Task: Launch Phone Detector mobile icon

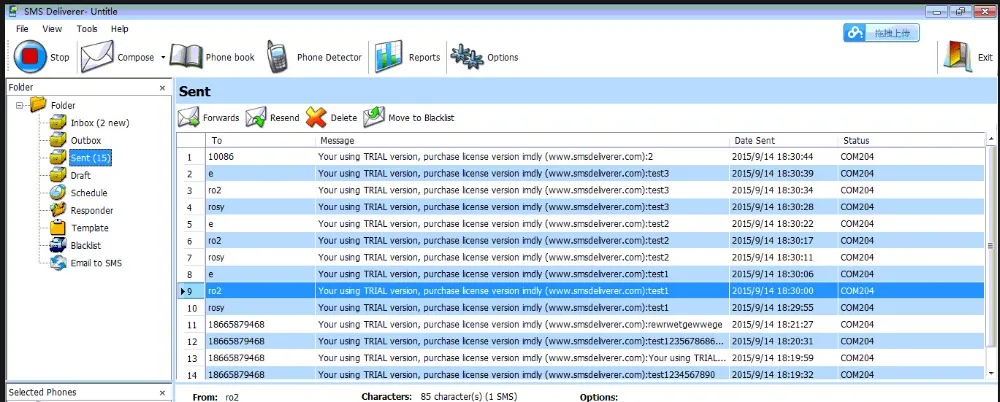Action: (x=277, y=57)
